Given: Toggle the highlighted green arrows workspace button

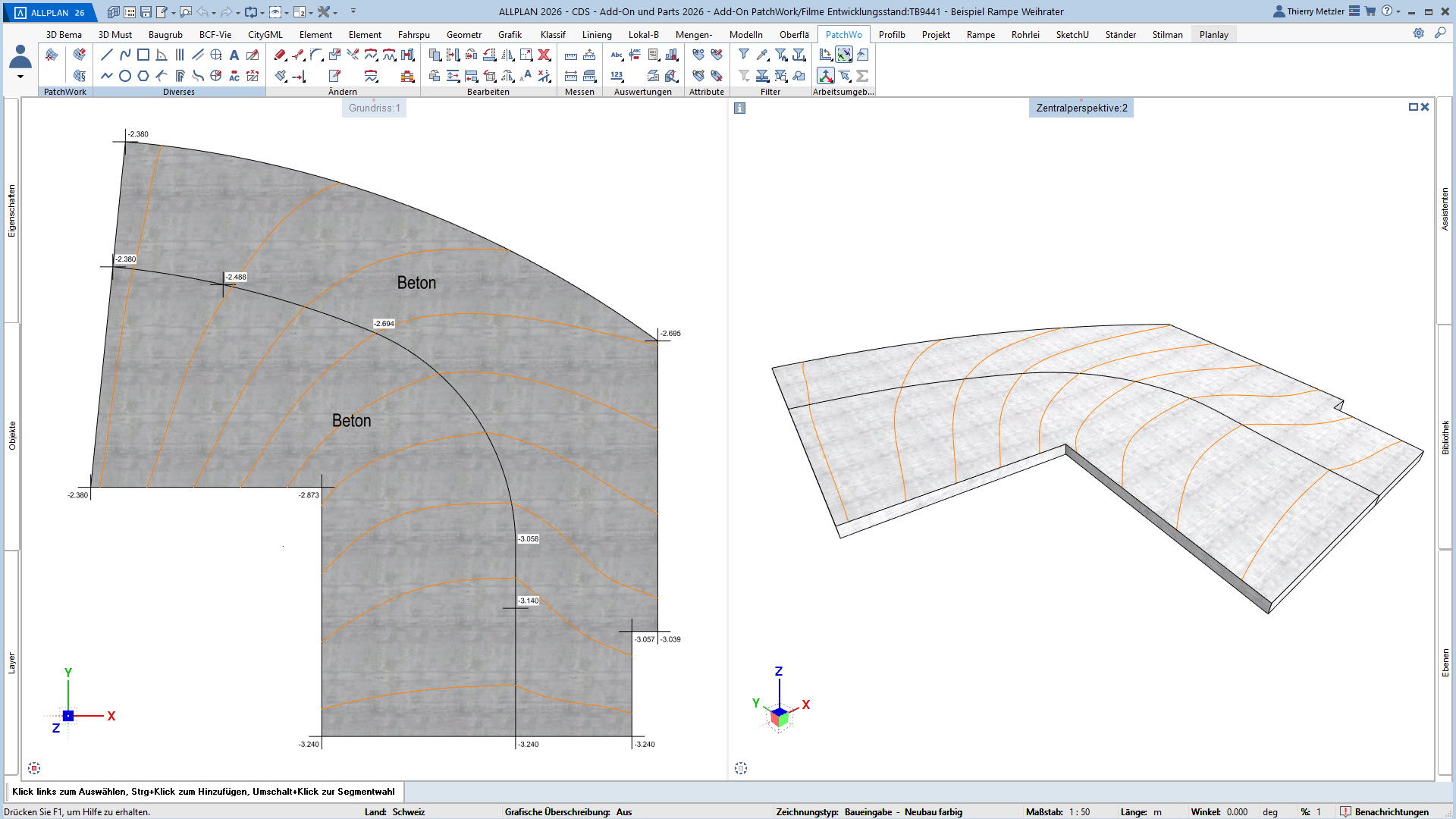Looking at the screenshot, I should 844,55.
